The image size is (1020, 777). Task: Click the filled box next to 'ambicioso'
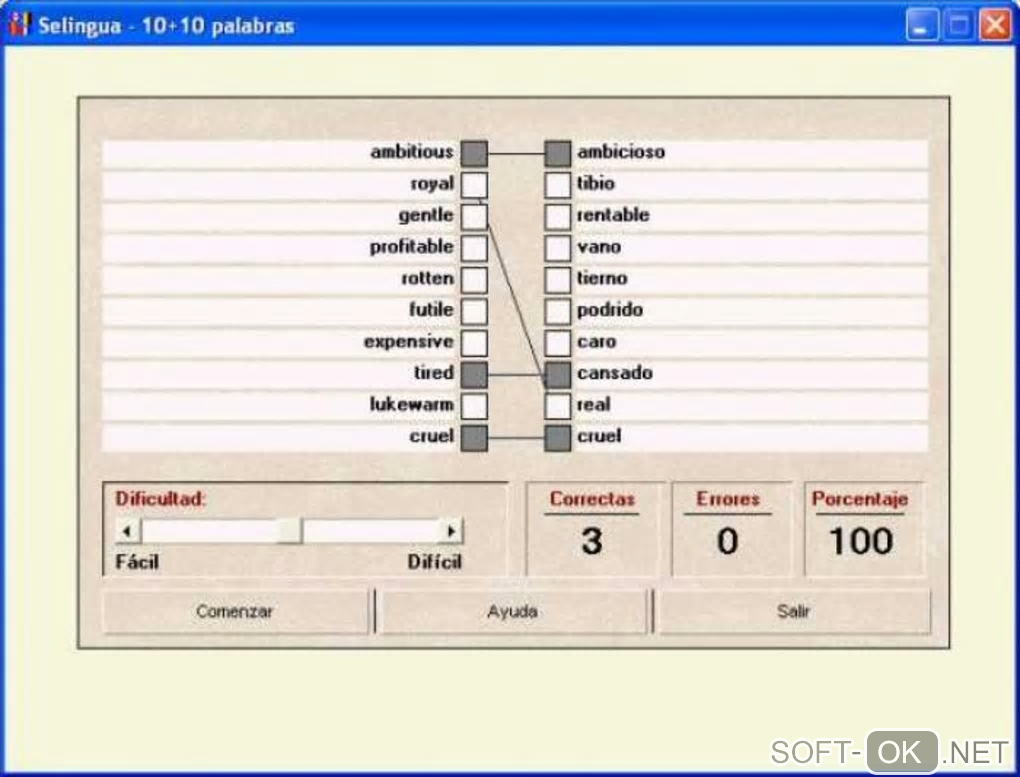(x=557, y=153)
